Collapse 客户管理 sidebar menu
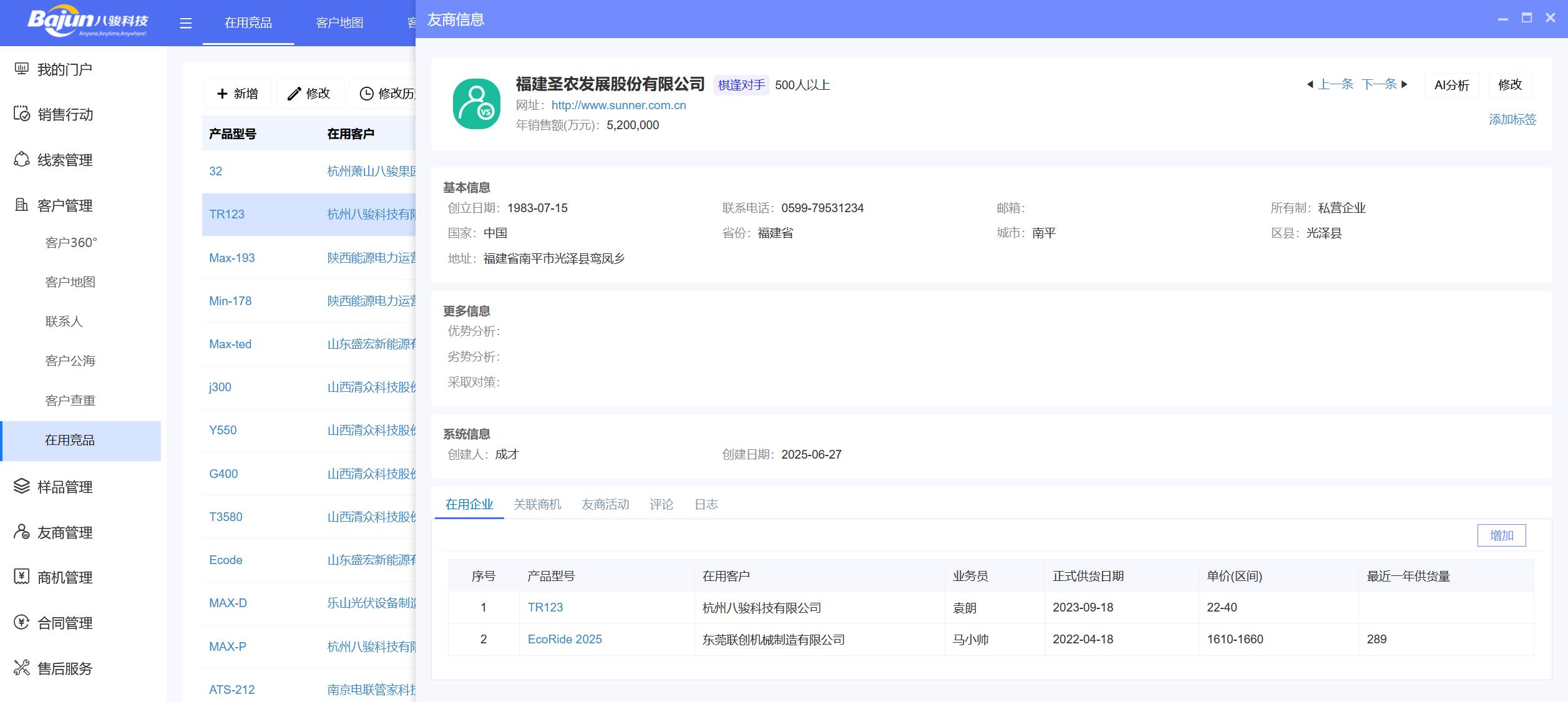The image size is (1568, 702). click(65, 205)
